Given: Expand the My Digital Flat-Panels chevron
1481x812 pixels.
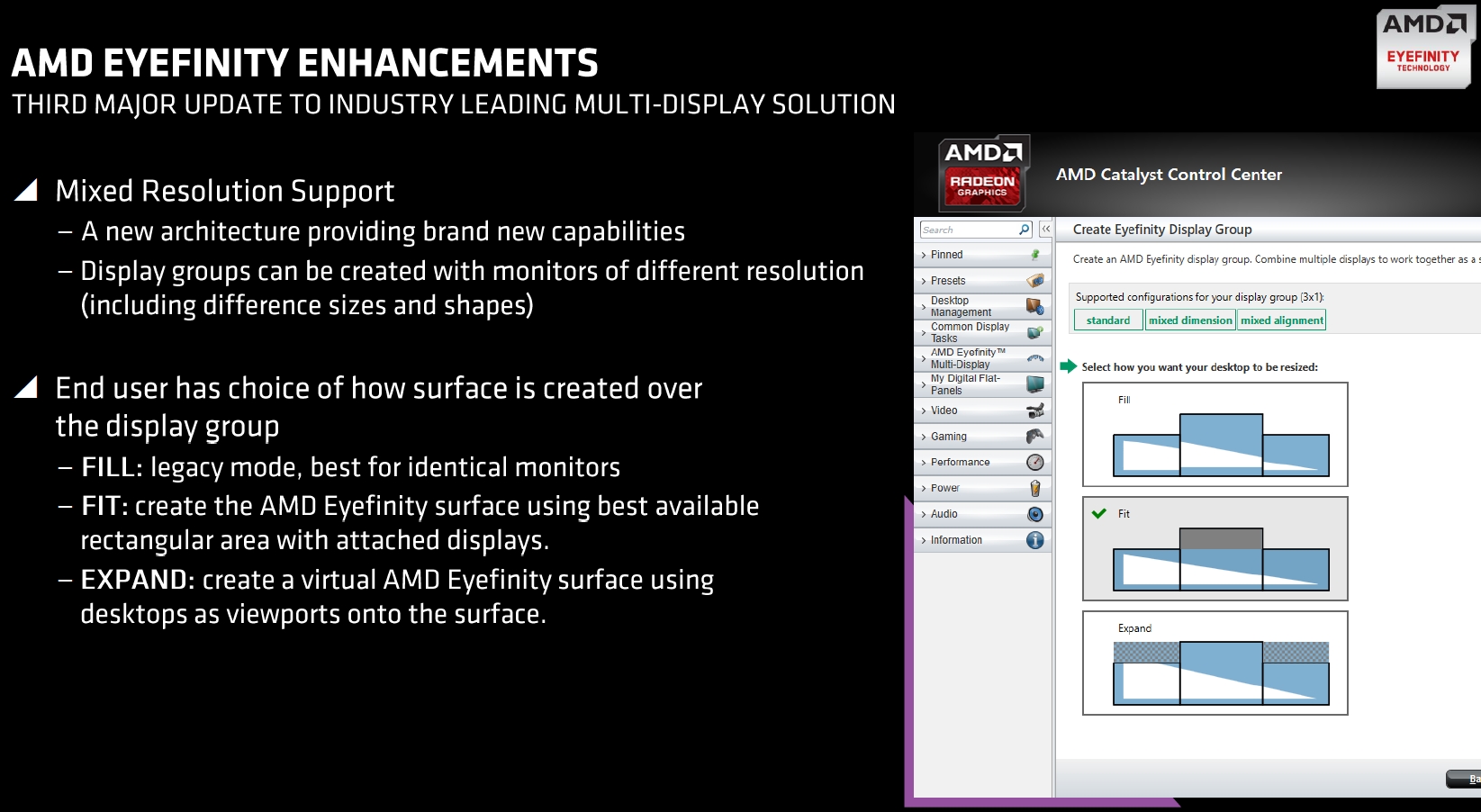Looking at the screenshot, I should click(x=924, y=385).
